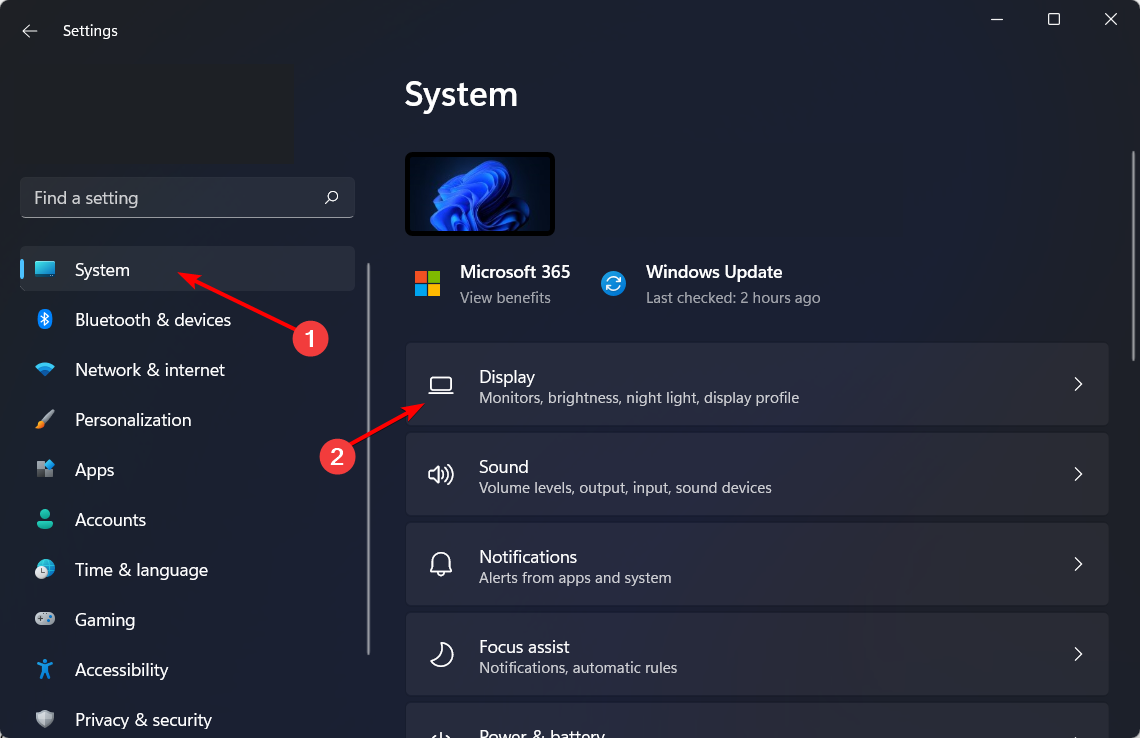
Task: Click the search magnifier icon
Action: pyautogui.click(x=332, y=197)
